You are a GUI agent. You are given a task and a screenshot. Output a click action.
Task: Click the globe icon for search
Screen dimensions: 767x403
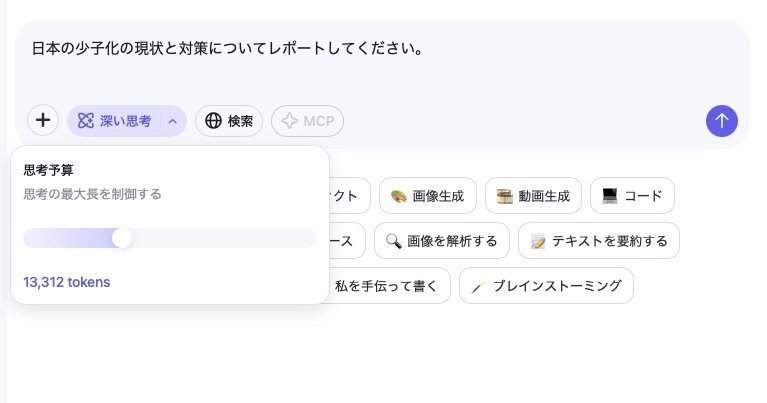point(213,121)
